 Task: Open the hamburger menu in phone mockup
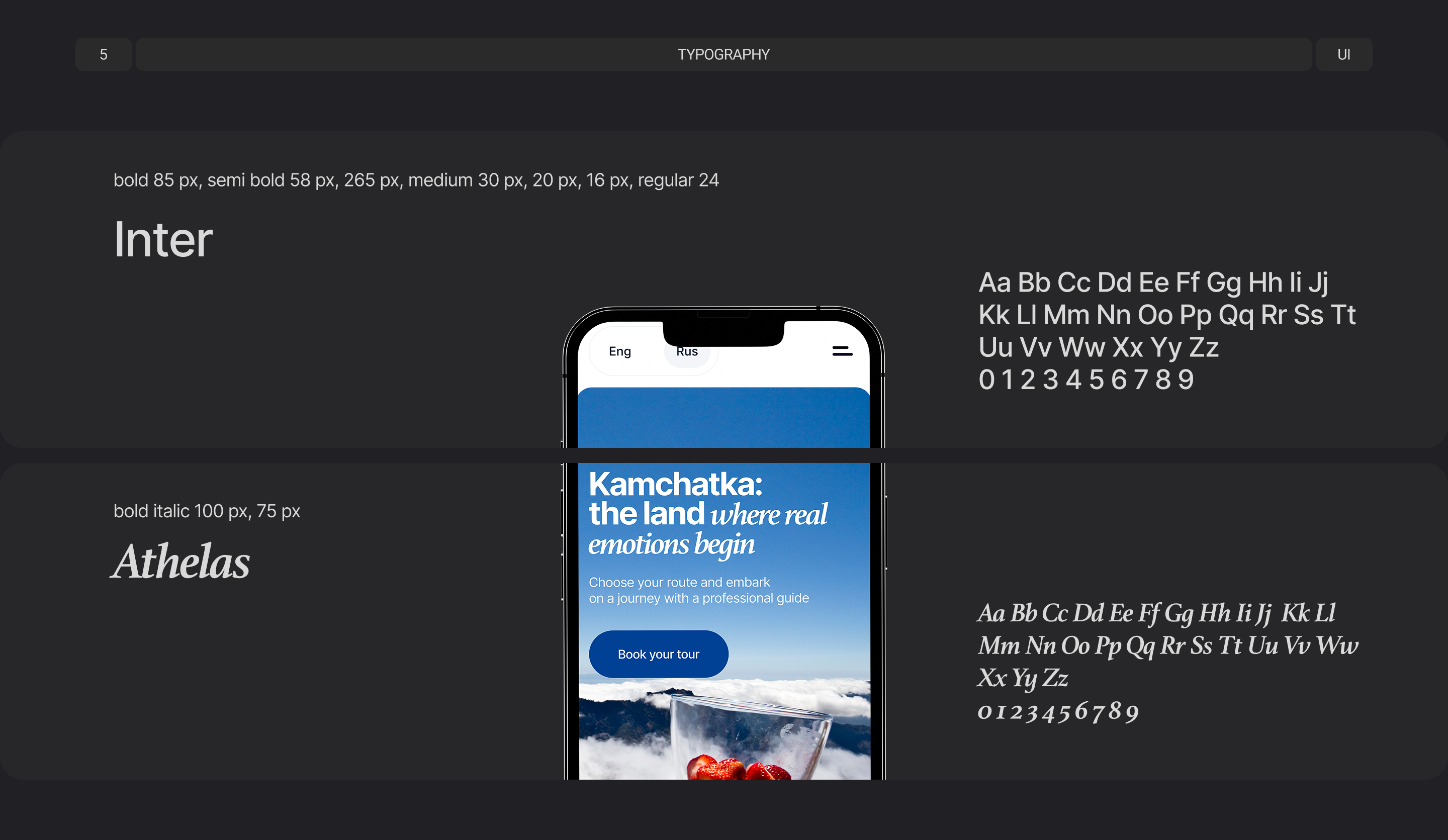[x=842, y=351]
